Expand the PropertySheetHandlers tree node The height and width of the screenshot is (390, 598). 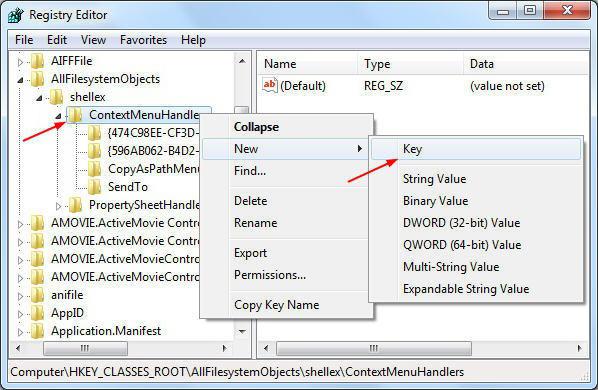[x=58, y=206]
